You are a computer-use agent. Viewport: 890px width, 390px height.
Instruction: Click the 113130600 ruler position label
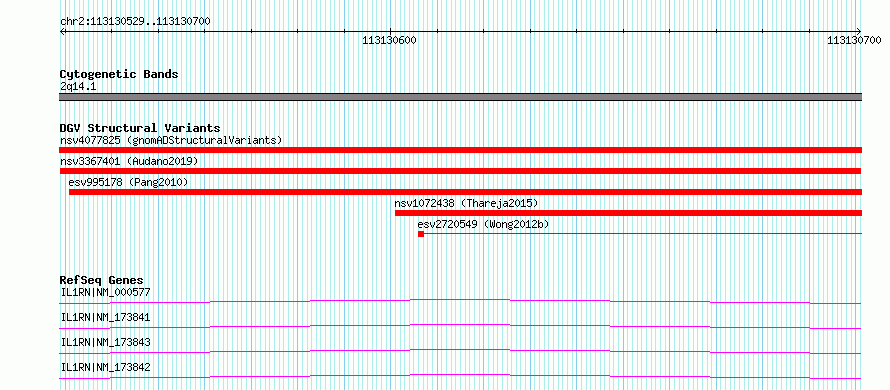(x=389, y=40)
